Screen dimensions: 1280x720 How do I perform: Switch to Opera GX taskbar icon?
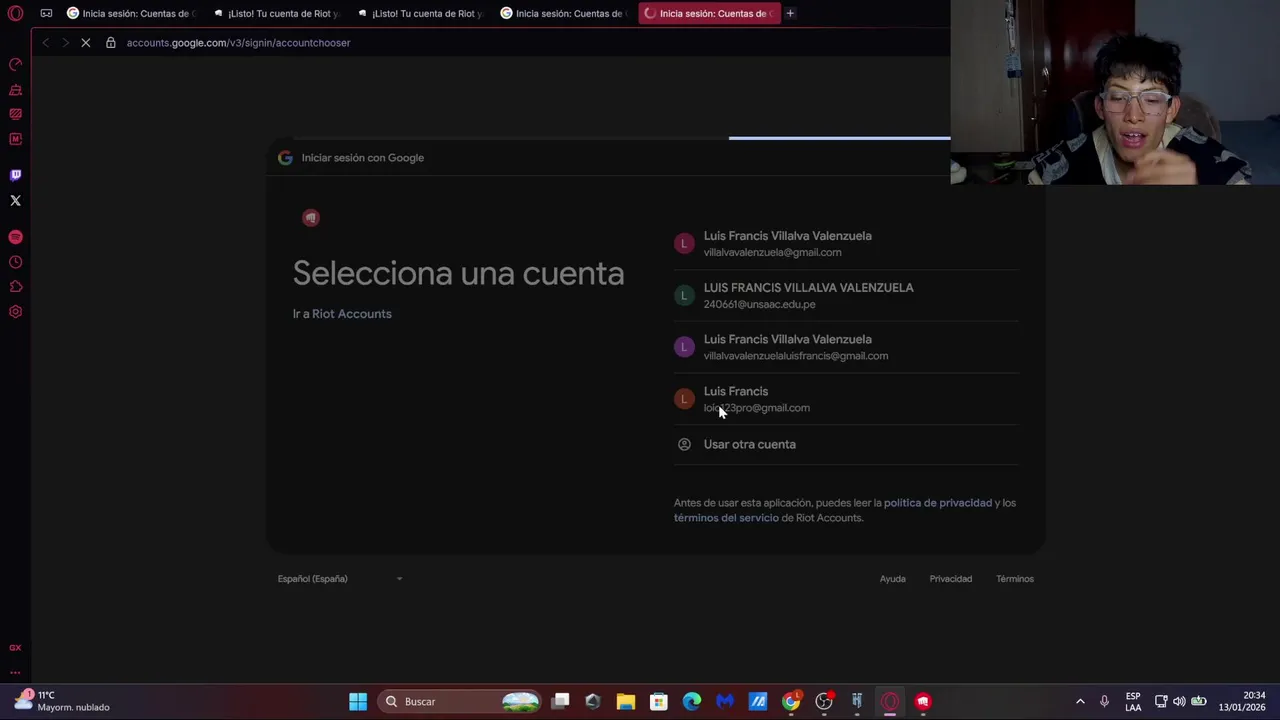pos(890,701)
